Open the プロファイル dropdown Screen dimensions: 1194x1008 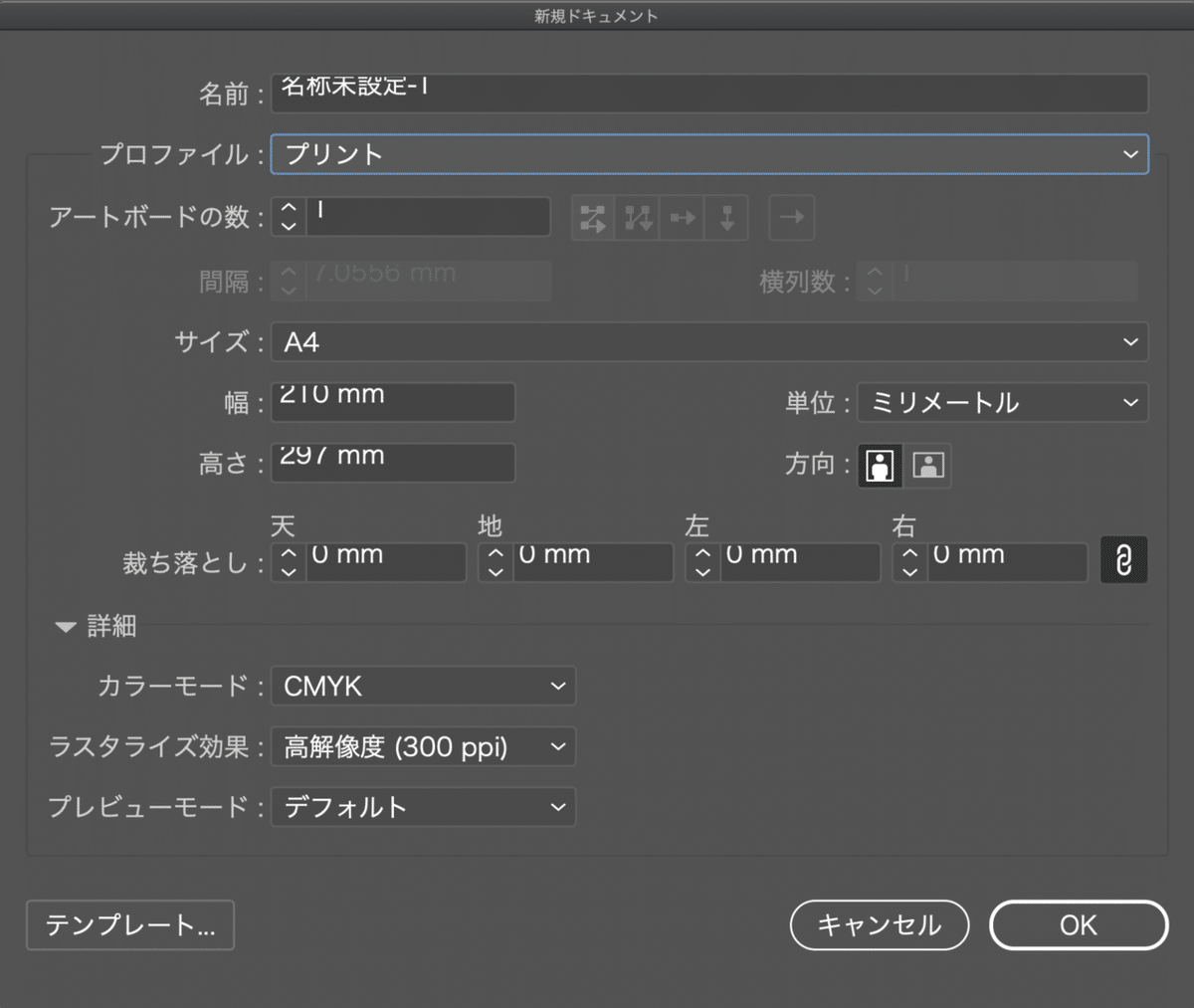coord(709,154)
